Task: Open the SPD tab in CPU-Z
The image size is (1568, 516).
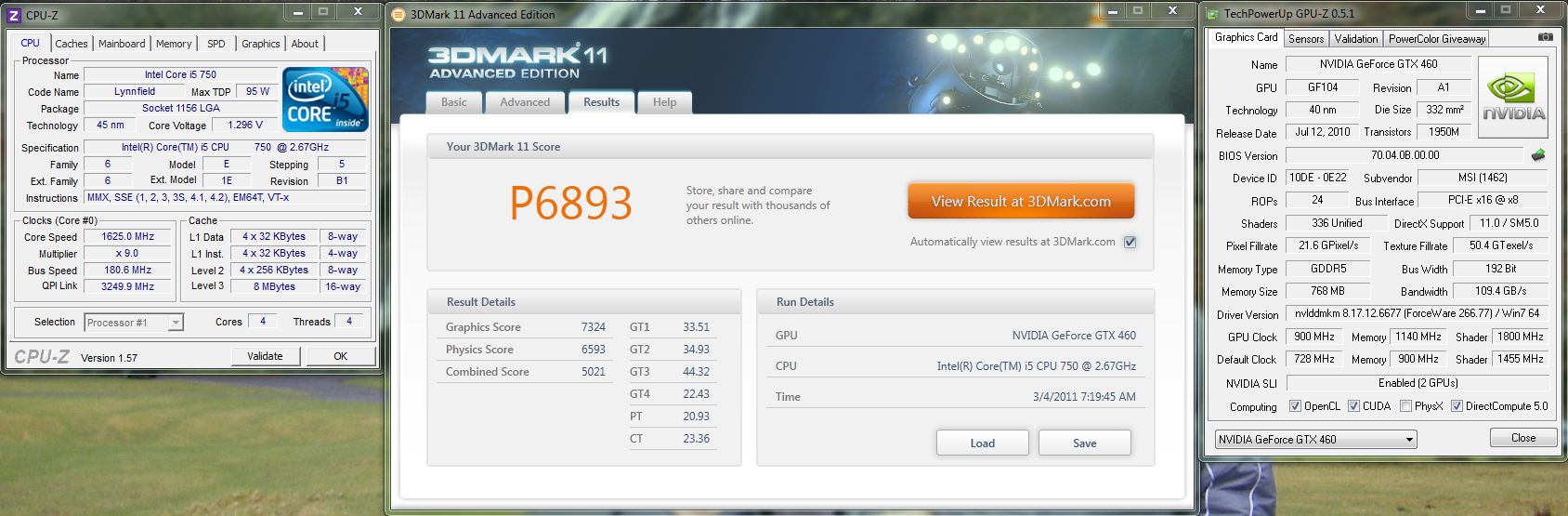Action: 216,44
